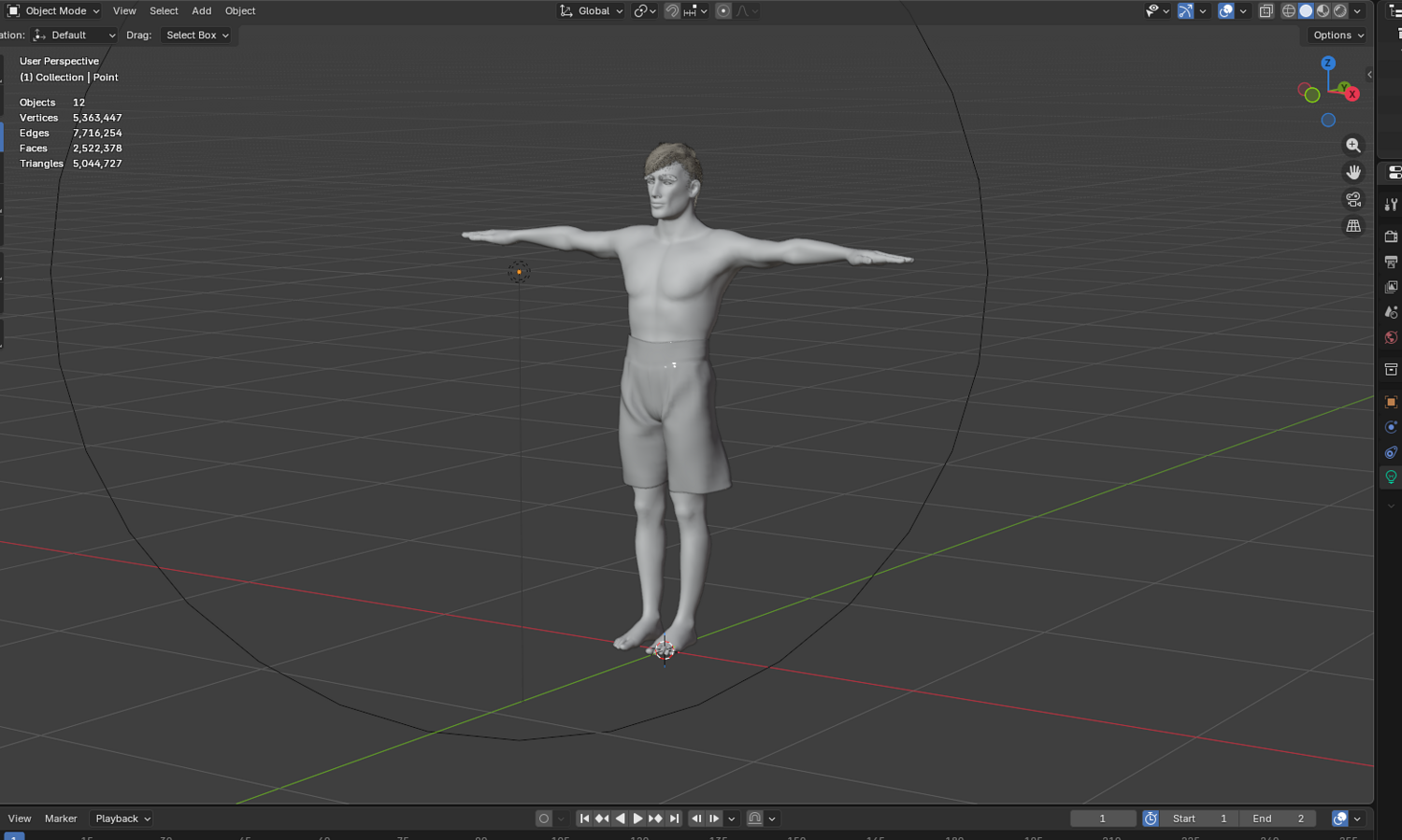Open the Object Mode dropdown
Screen dimensions: 1402x840
[54, 11]
